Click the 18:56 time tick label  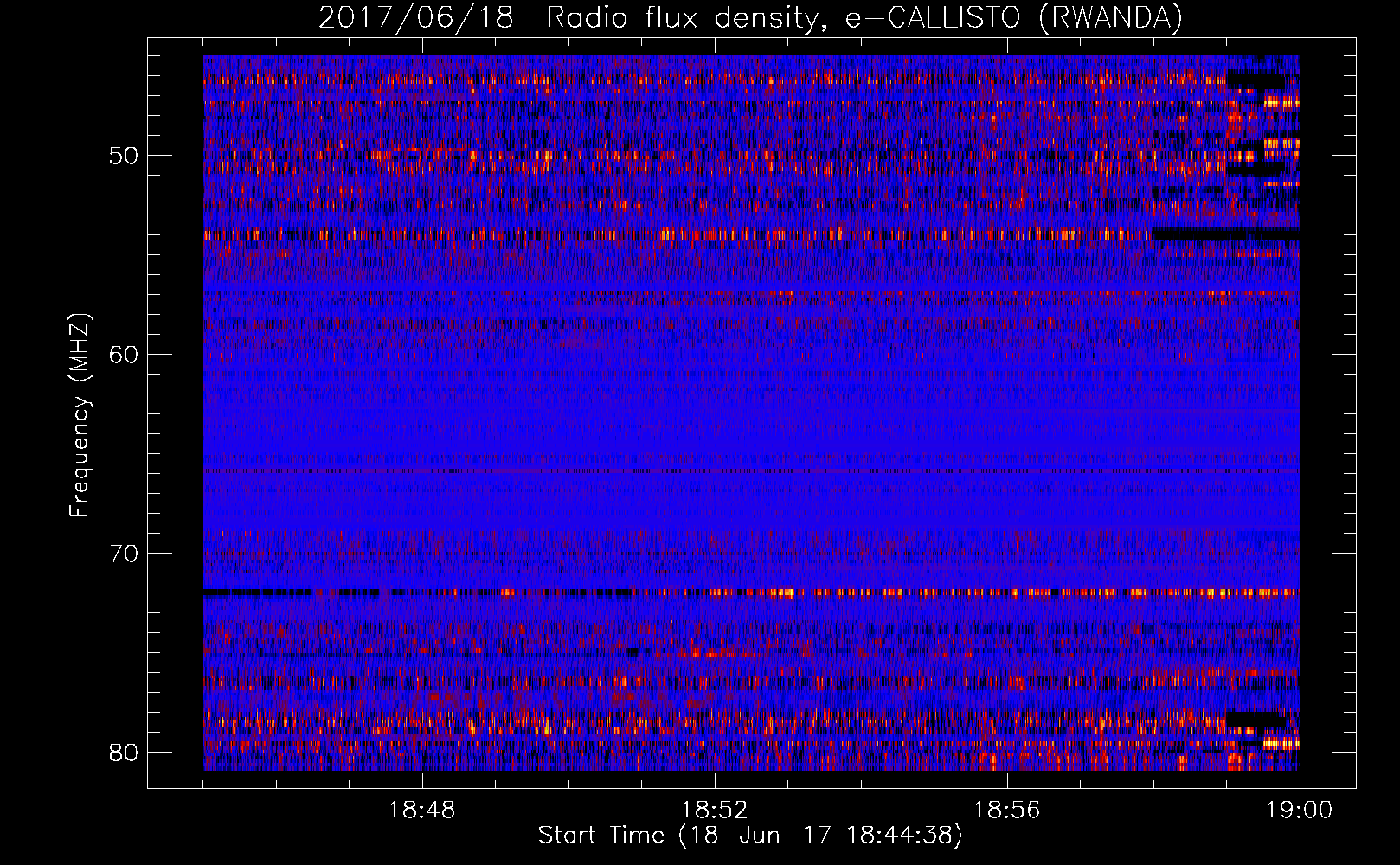point(1007,811)
